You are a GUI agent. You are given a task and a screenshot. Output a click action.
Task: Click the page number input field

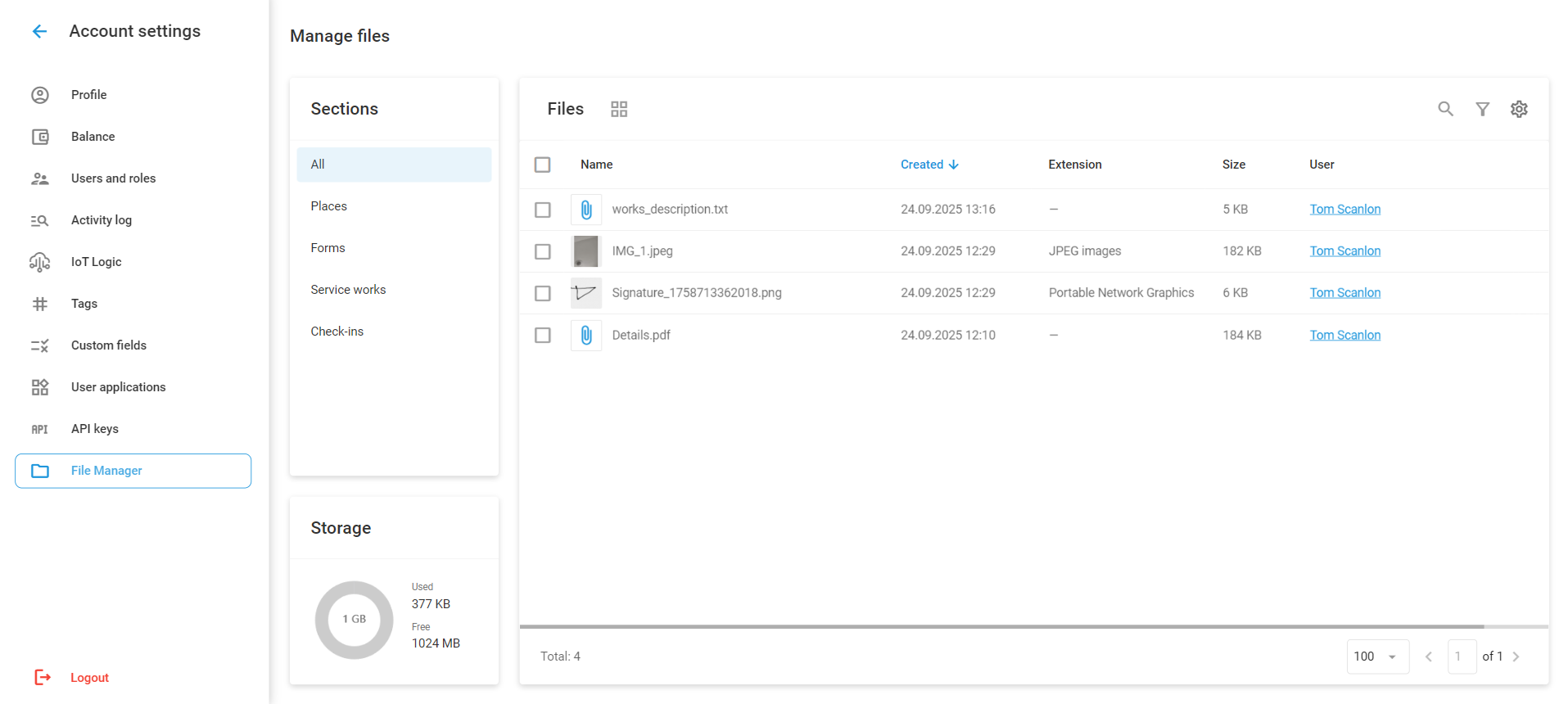1462,657
